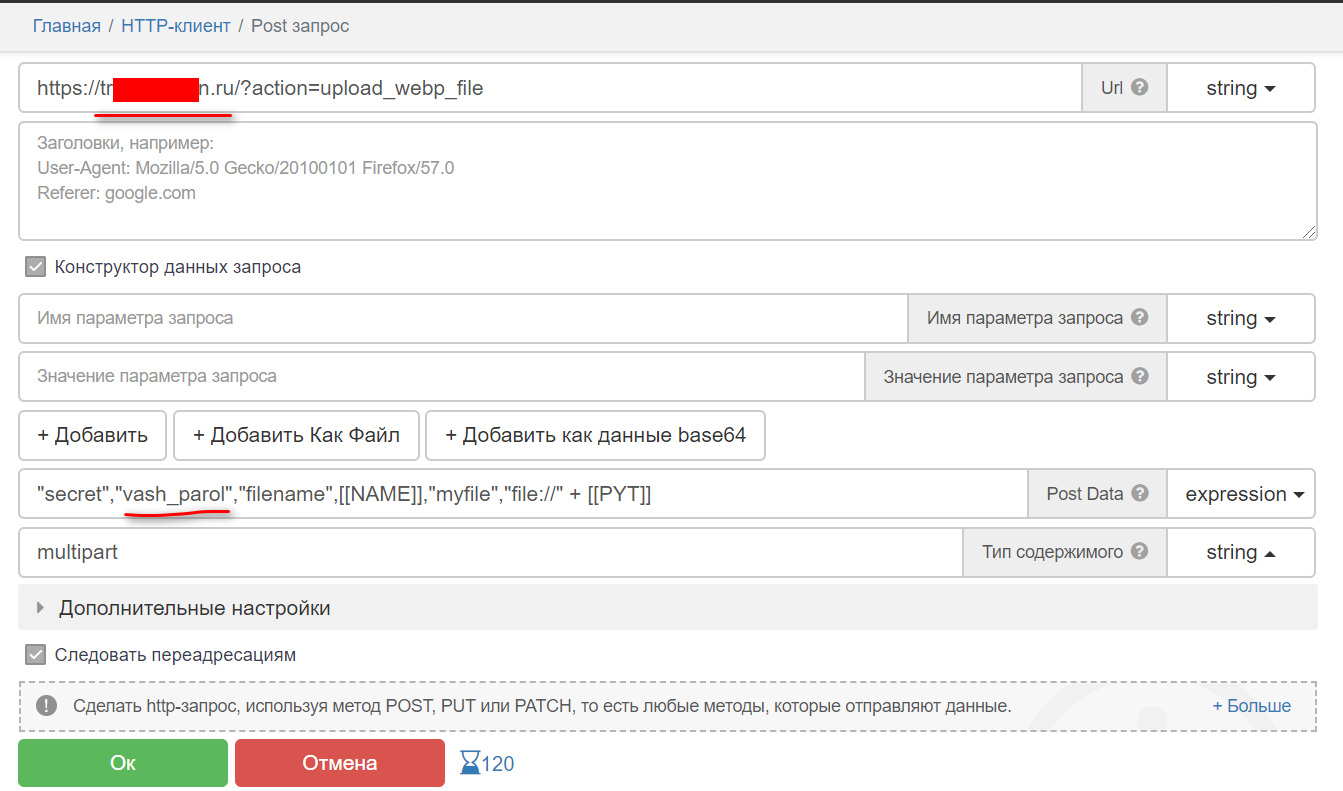Toggle Конструктор данных запроса checkbox

coord(36,267)
